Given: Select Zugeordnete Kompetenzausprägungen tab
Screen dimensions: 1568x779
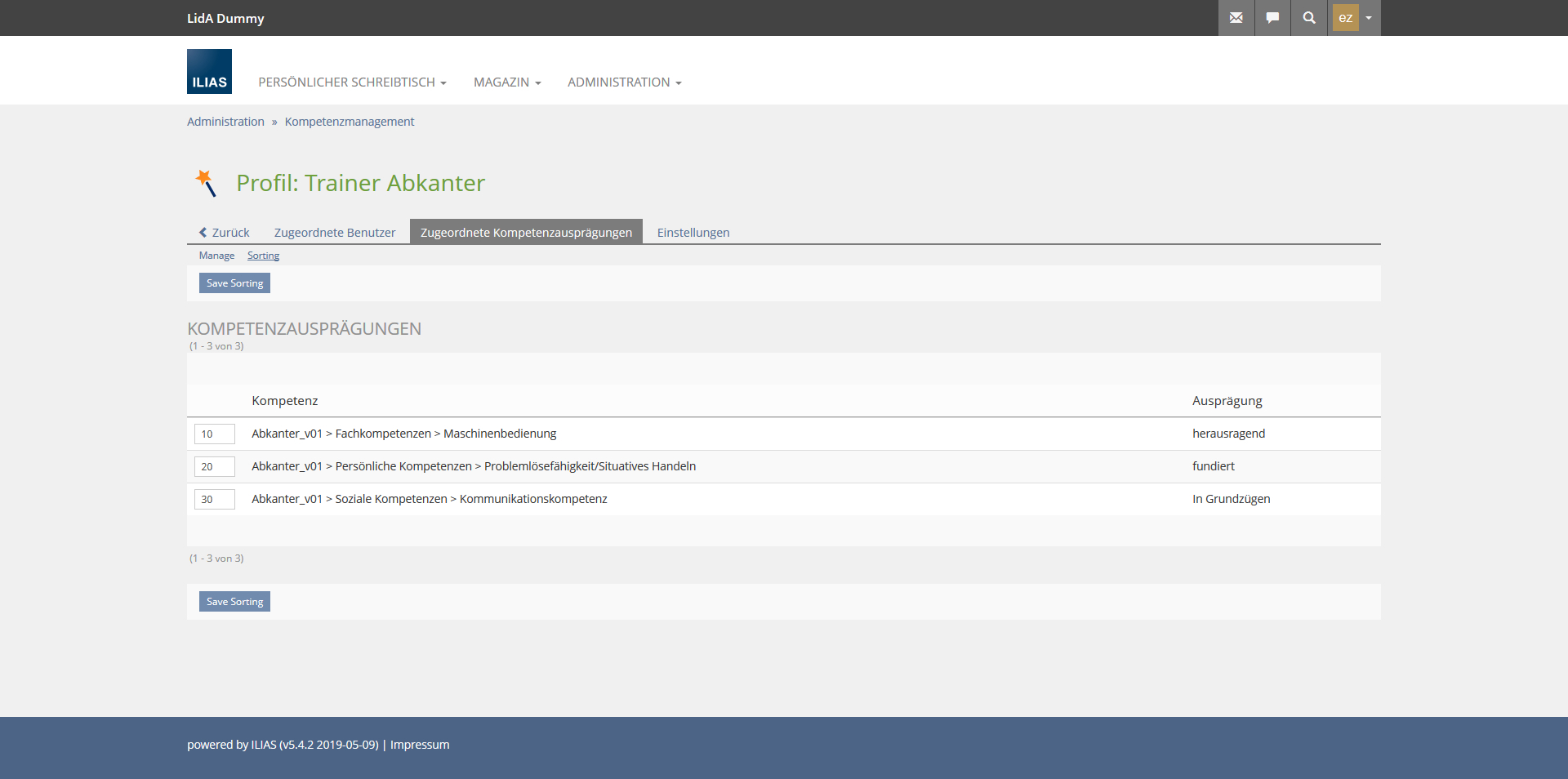Looking at the screenshot, I should tap(526, 233).
